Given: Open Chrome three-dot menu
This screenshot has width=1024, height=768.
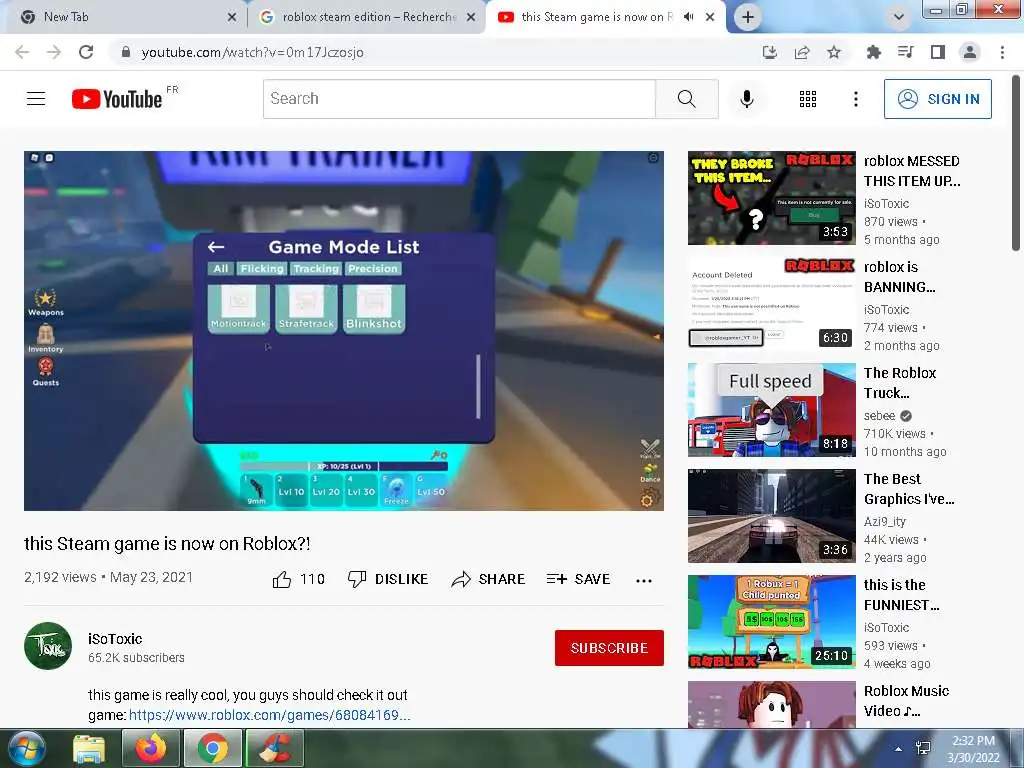Looking at the screenshot, I should click(x=1002, y=52).
